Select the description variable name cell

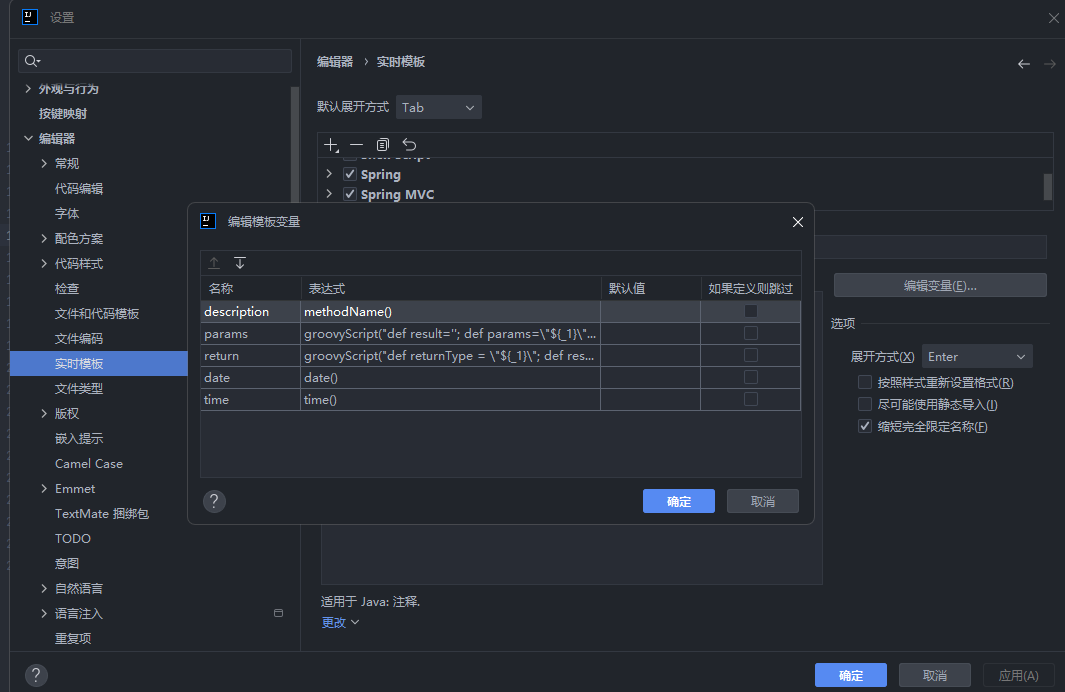[251, 312]
